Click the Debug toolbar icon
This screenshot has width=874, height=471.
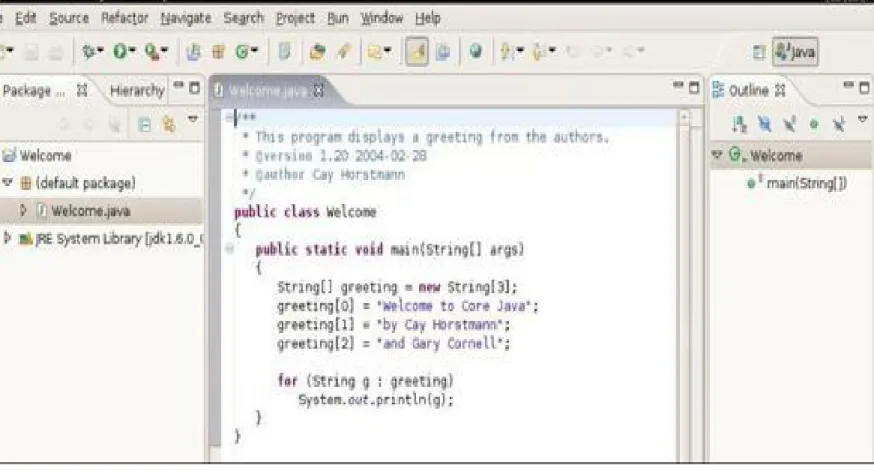[x=88, y=52]
